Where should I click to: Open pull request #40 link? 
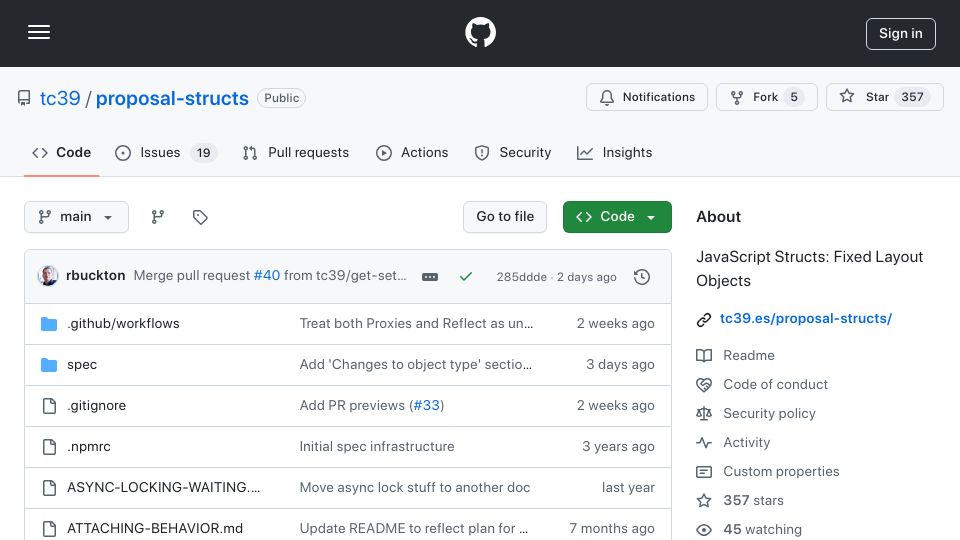click(x=267, y=276)
